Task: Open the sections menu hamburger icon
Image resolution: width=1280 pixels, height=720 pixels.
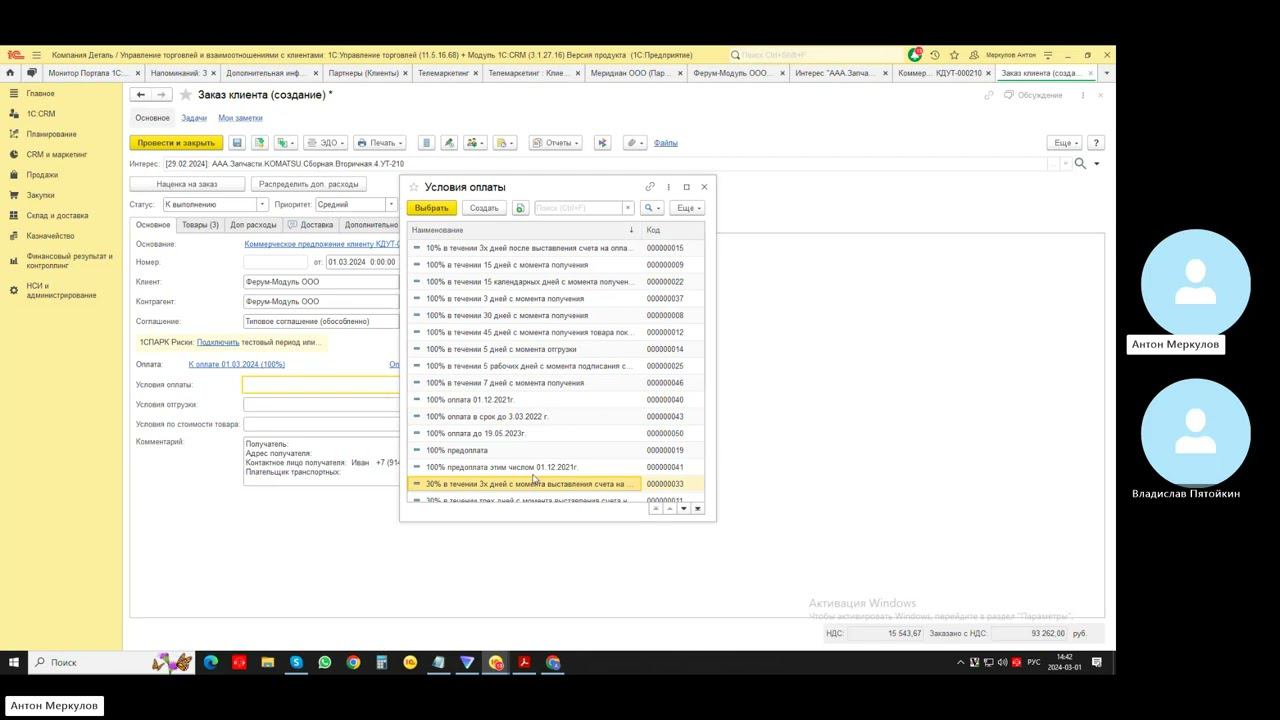Action: 36,55
